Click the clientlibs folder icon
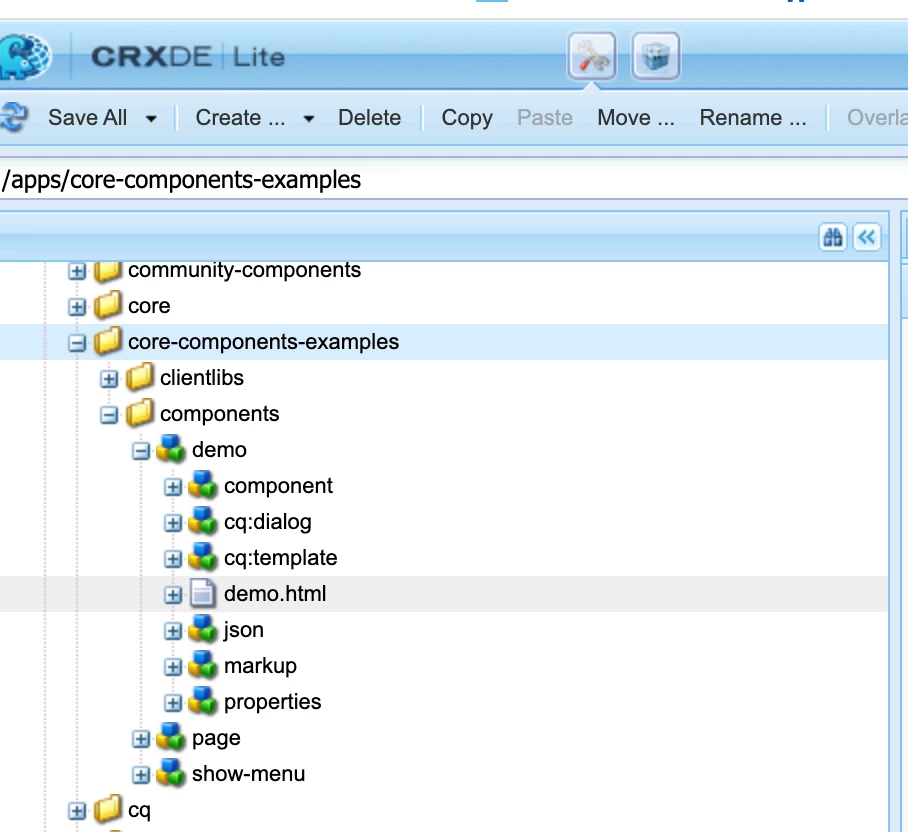The width and height of the screenshot is (908, 832). pos(140,377)
